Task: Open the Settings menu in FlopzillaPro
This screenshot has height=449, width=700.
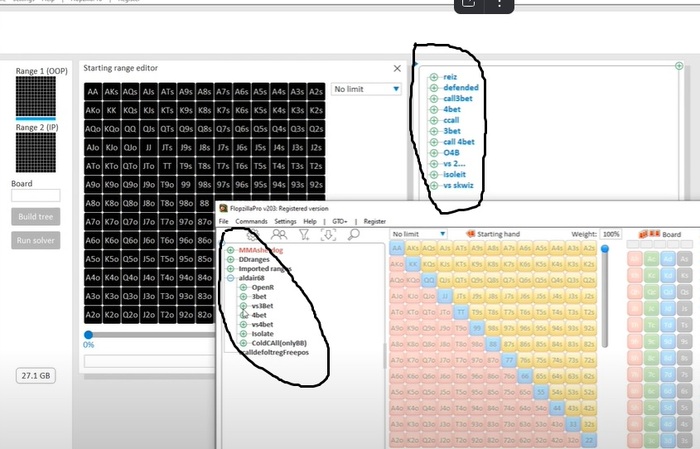Action: coord(285,221)
